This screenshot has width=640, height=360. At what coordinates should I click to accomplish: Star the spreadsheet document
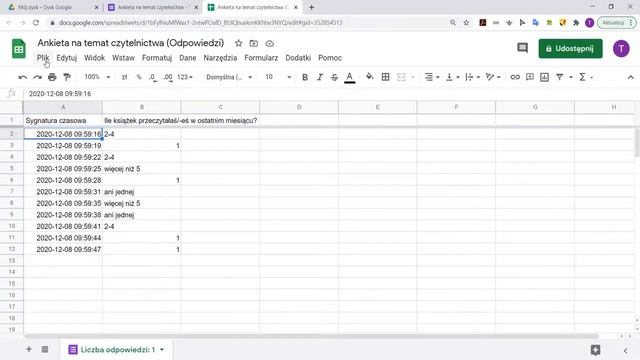click(238, 43)
